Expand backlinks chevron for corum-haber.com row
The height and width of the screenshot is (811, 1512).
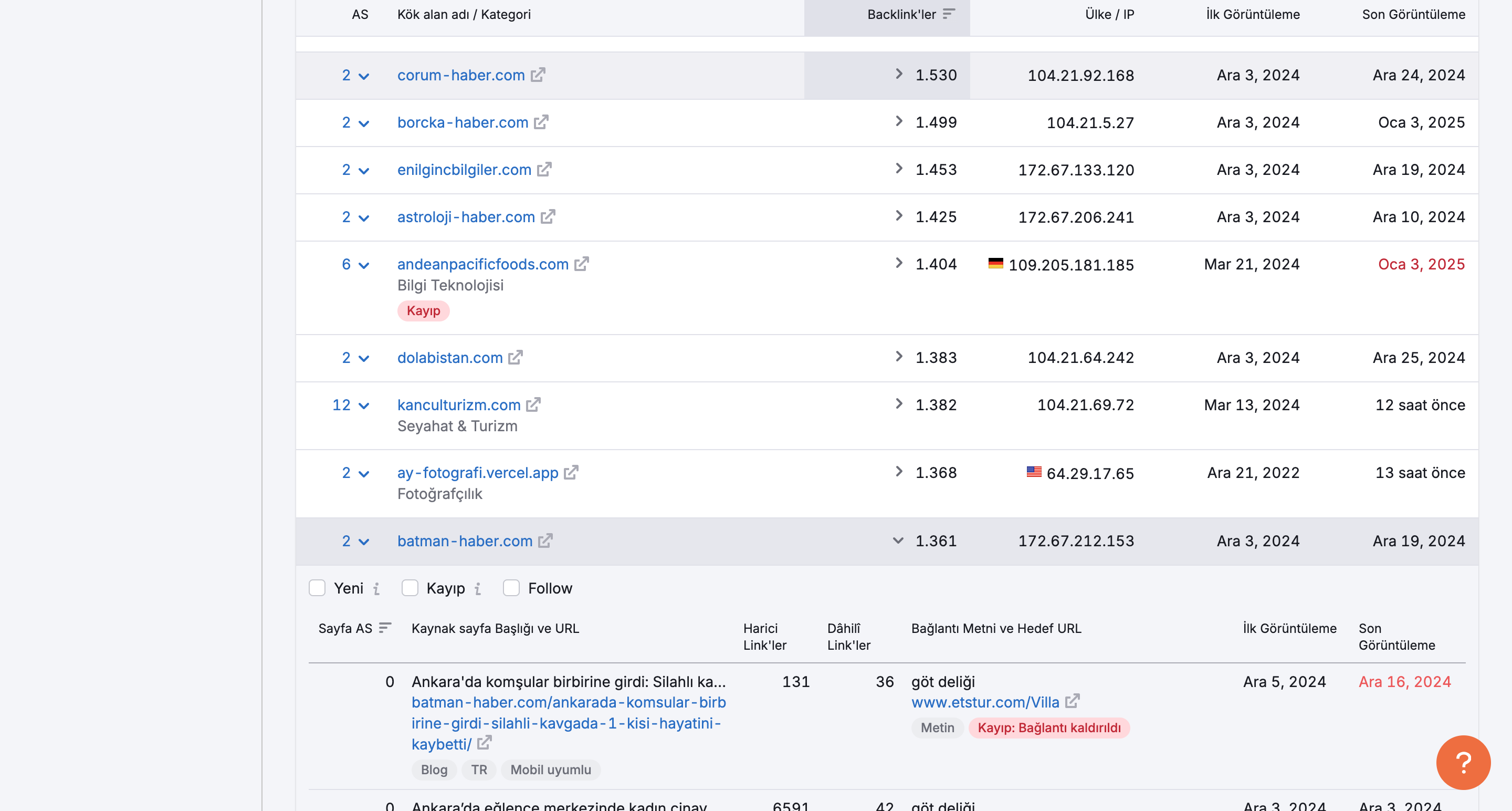pyautogui.click(x=899, y=74)
